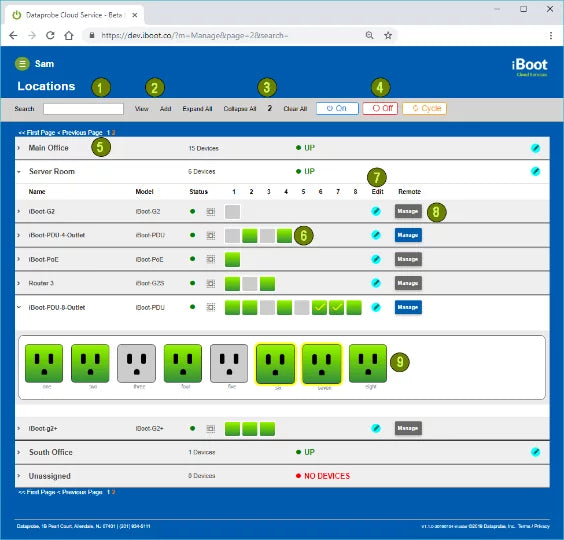The image size is (564, 540).
Task: Go to browser home page
Action: pyautogui.click(x=69, y=35)
